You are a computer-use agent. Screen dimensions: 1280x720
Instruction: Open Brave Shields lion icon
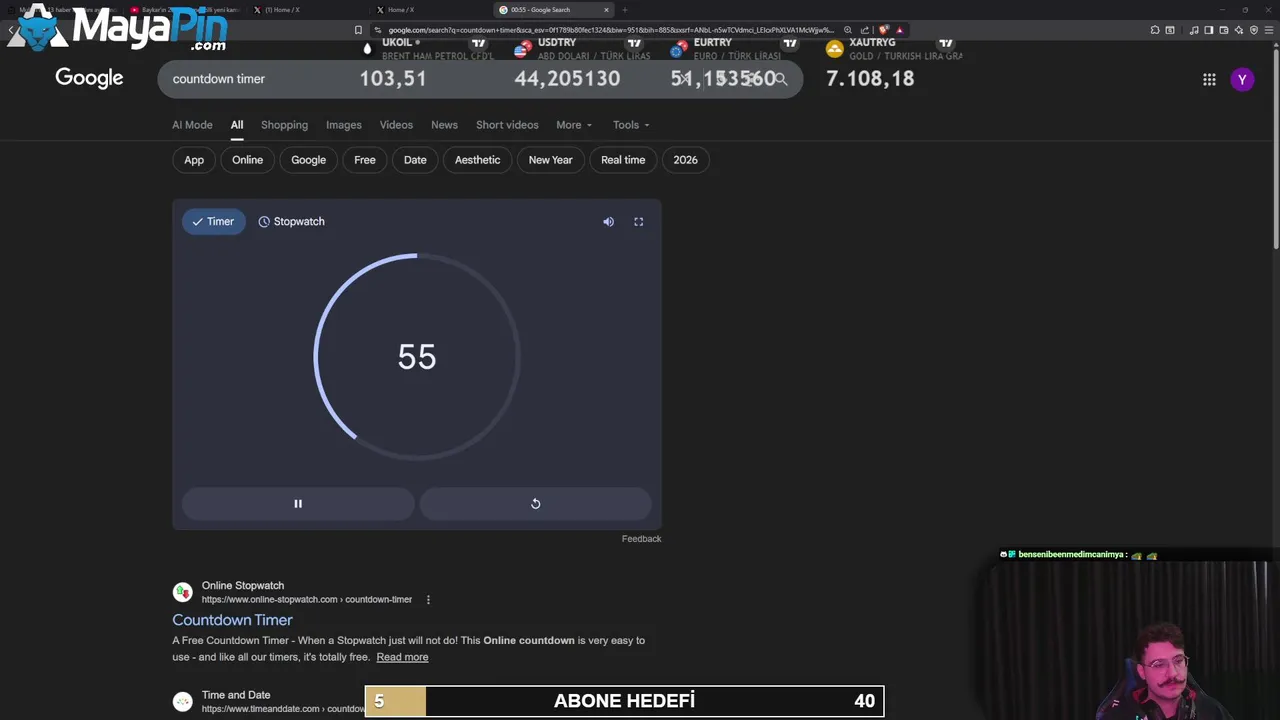coord(884,30)
